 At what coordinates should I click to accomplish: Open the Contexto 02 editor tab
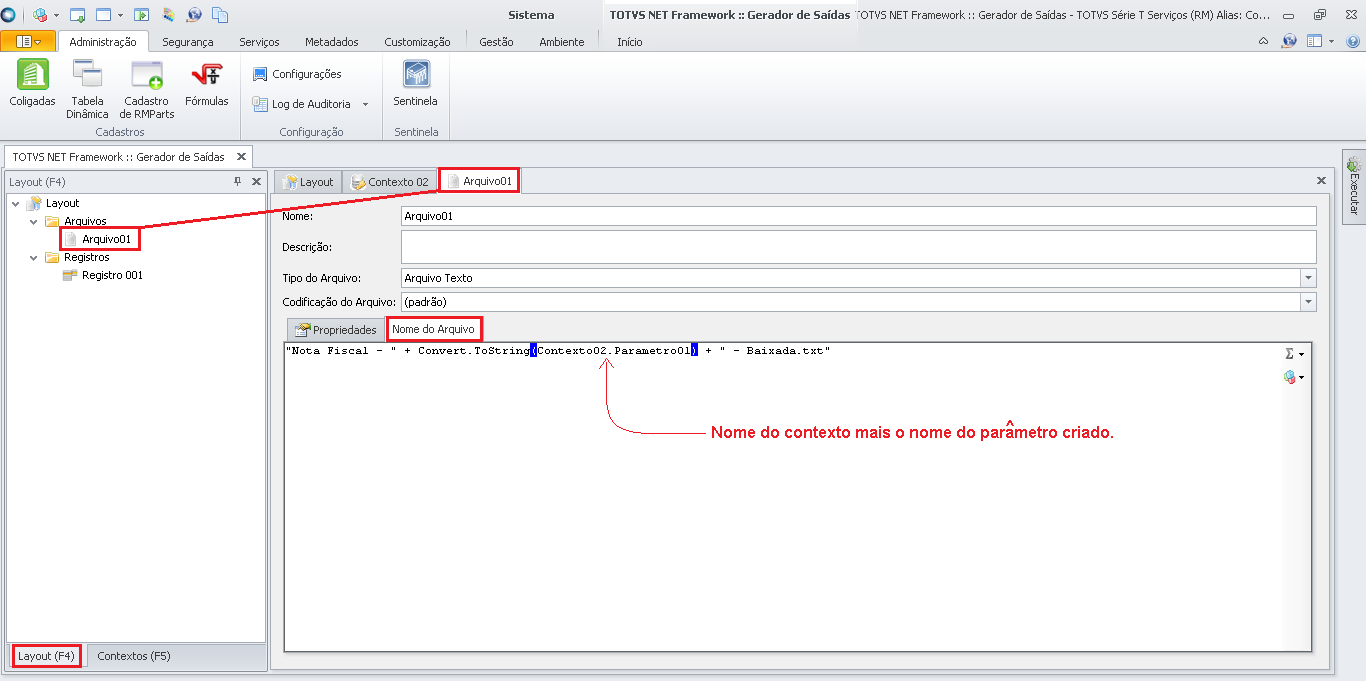pyautogui.click(x=390, y=182)
